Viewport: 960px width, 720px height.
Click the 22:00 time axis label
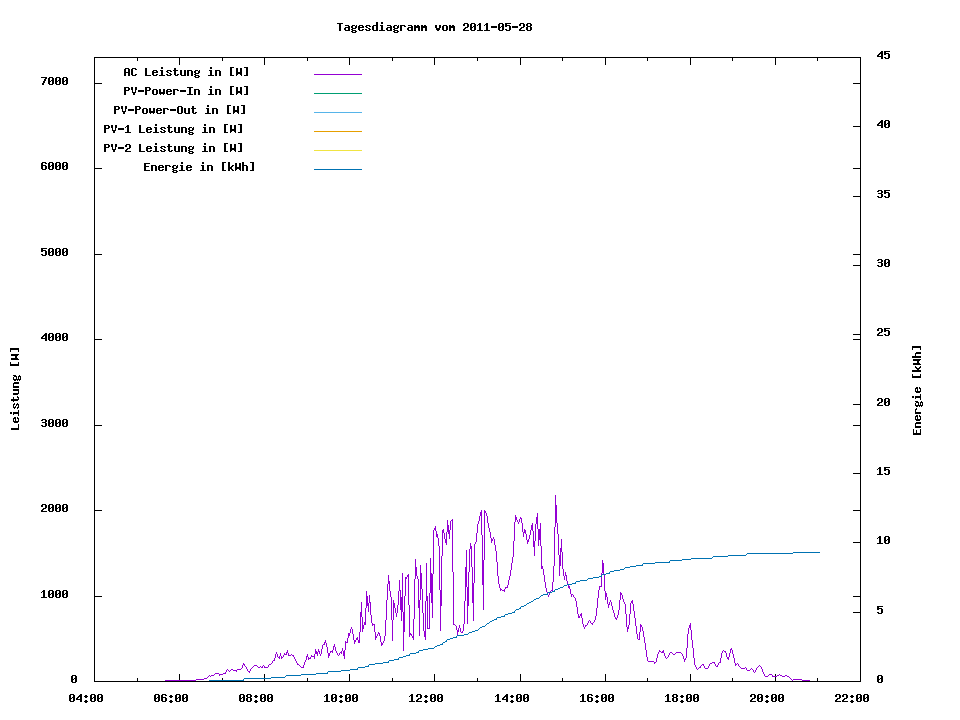[x=853, y=699]
